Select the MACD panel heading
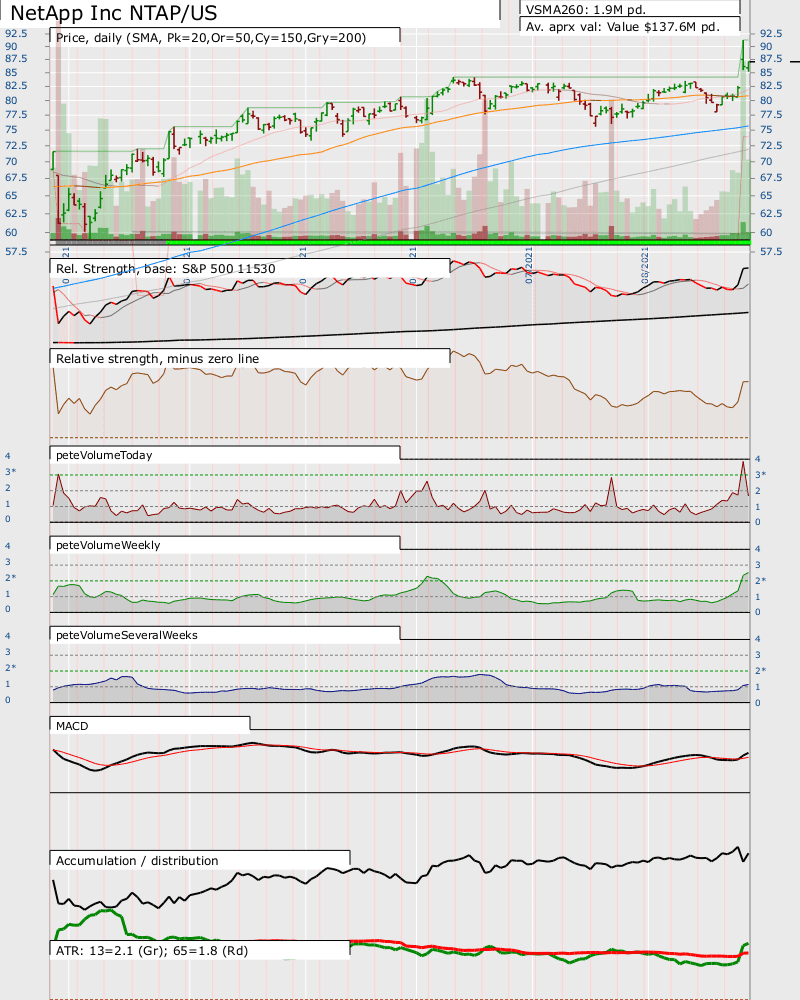Screen dimensions: 800x1000 72,726
